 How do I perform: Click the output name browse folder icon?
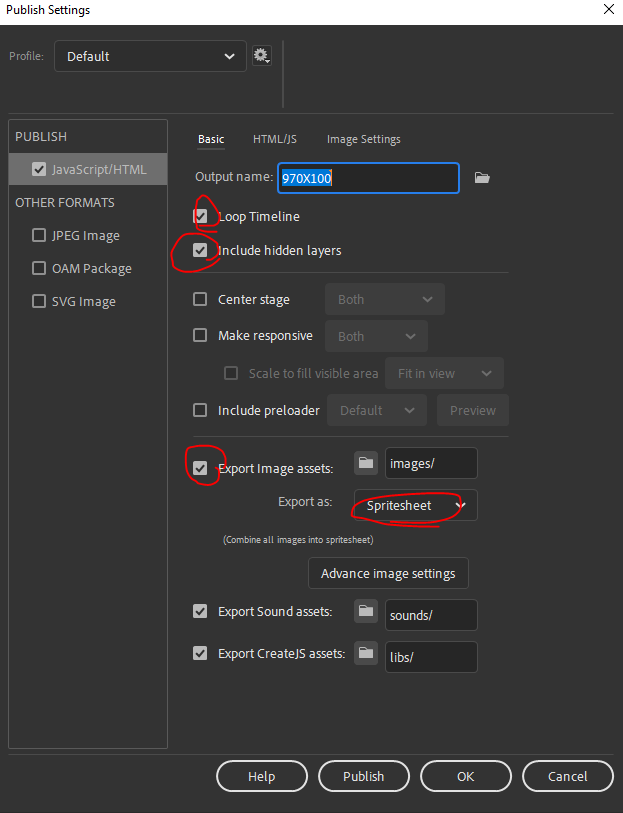coord(482,178)
